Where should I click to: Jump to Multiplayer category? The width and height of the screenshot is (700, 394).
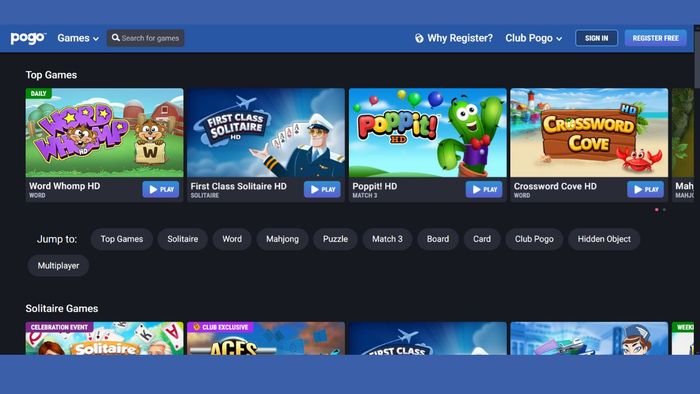(x=58, y=265)
